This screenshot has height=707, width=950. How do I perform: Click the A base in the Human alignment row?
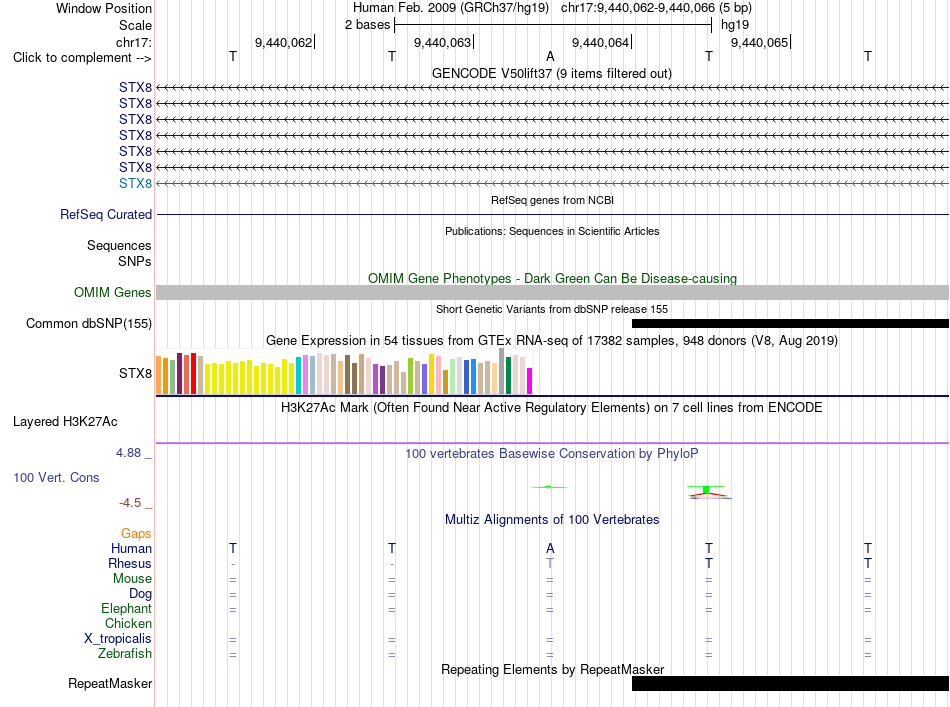550,548
